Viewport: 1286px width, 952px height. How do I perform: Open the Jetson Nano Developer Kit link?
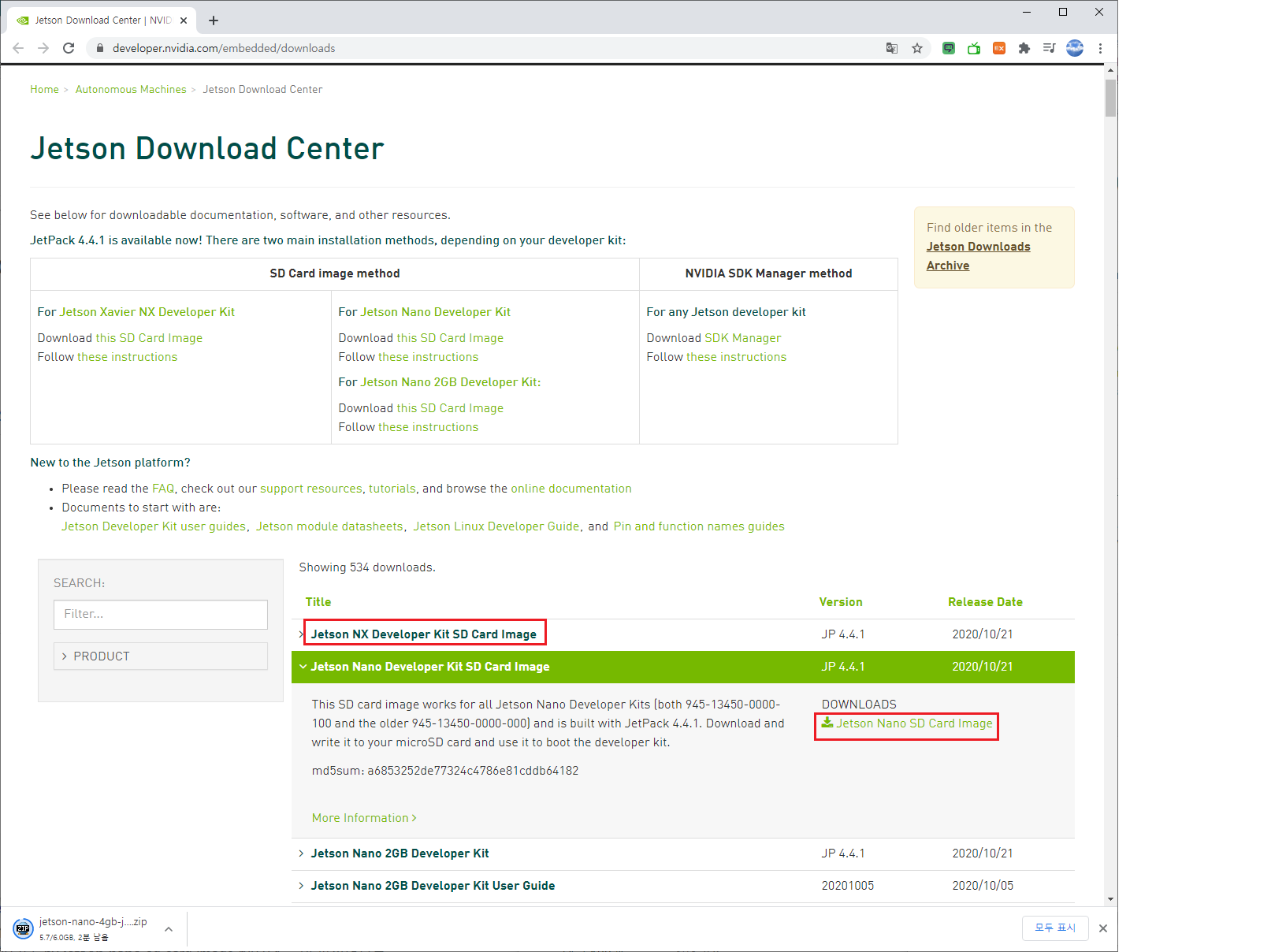[436, 312]
